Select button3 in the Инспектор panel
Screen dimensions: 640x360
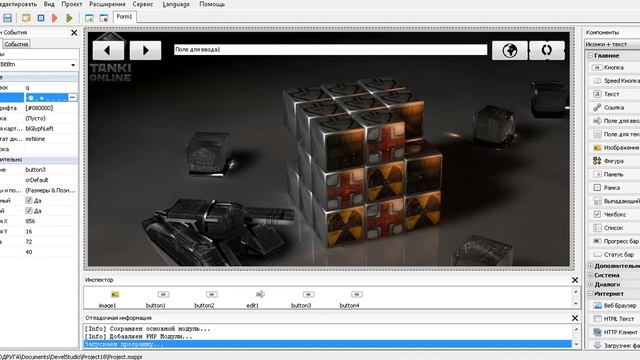[301, 299]
